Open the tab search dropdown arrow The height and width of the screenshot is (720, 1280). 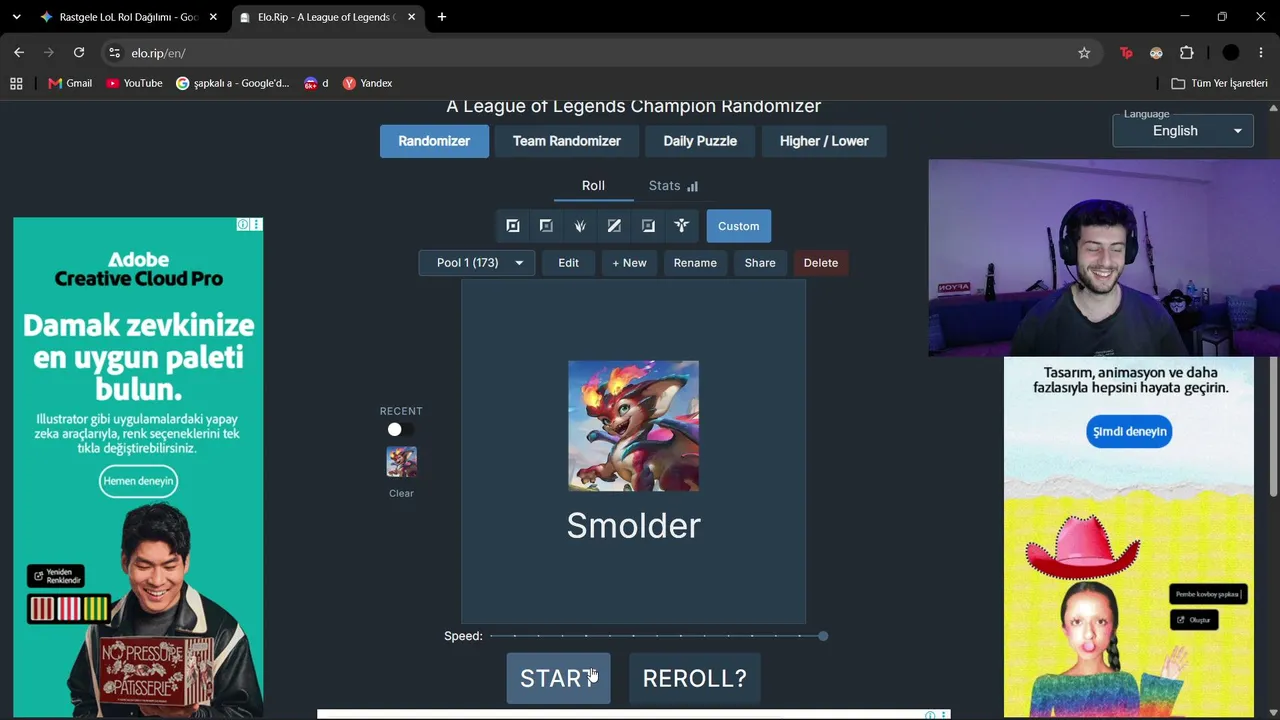(x=16, y=17)
